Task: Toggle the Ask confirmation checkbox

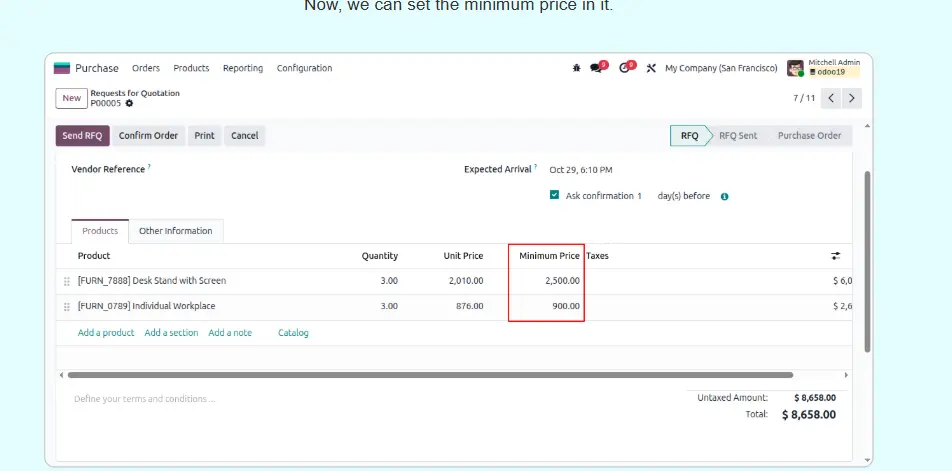Action: click(554, 195)
